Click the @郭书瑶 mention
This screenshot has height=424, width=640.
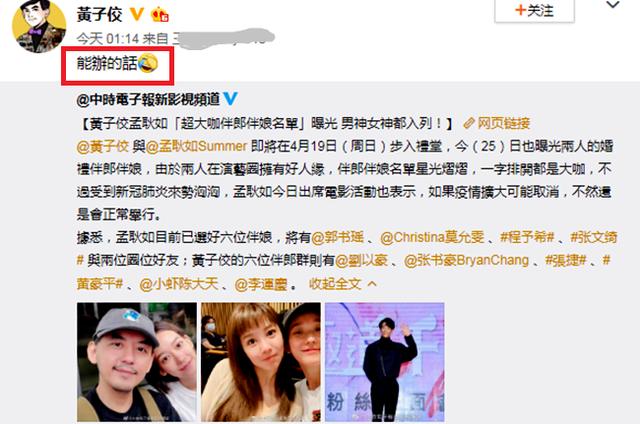(x=337, y=237)
